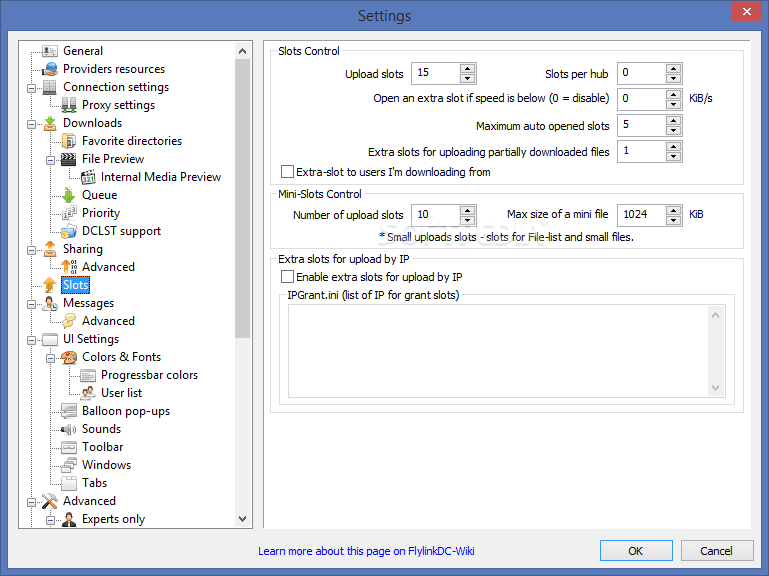Image resolution: width=769 pixels, height=576 pixels.
Task: Collapse the File Preview tree node
Action: pos(50,160)
